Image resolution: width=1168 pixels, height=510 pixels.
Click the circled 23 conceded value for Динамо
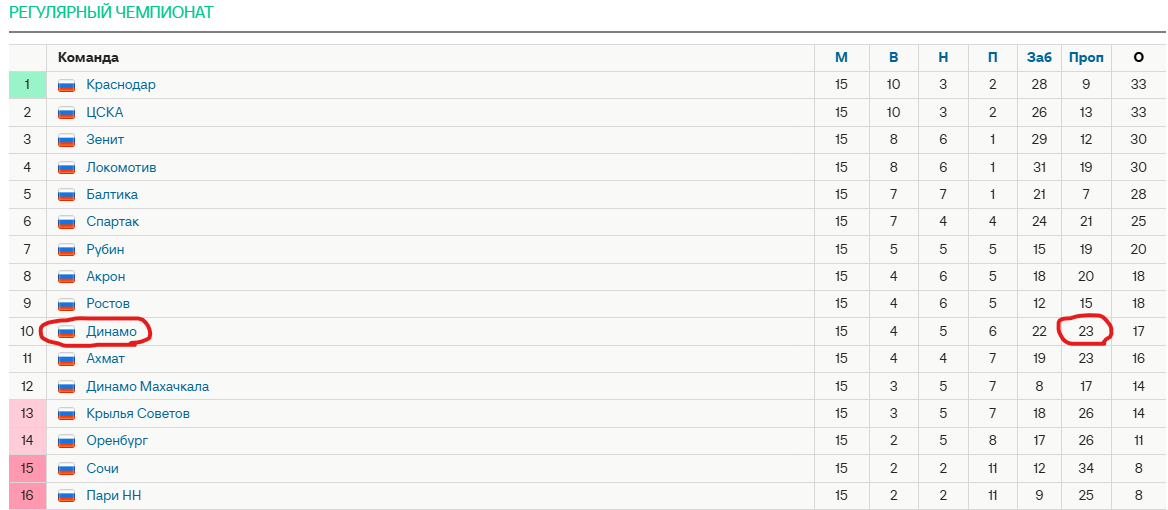pos(1086,331)
